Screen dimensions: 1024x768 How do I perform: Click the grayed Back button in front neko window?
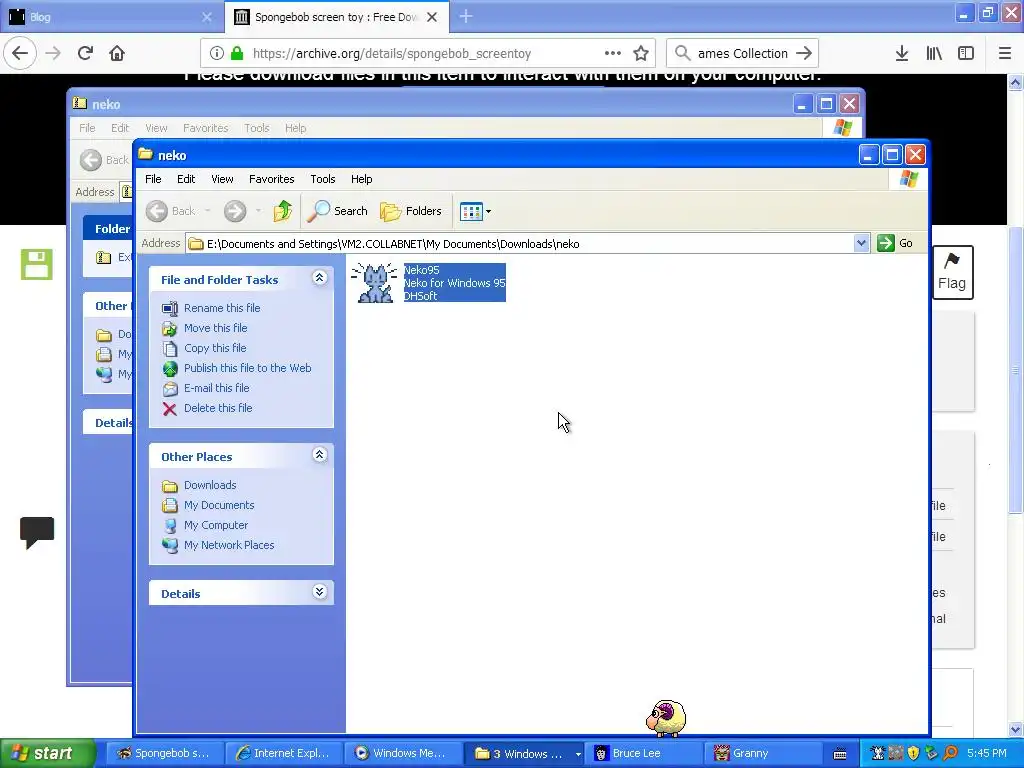click(170, 211)
